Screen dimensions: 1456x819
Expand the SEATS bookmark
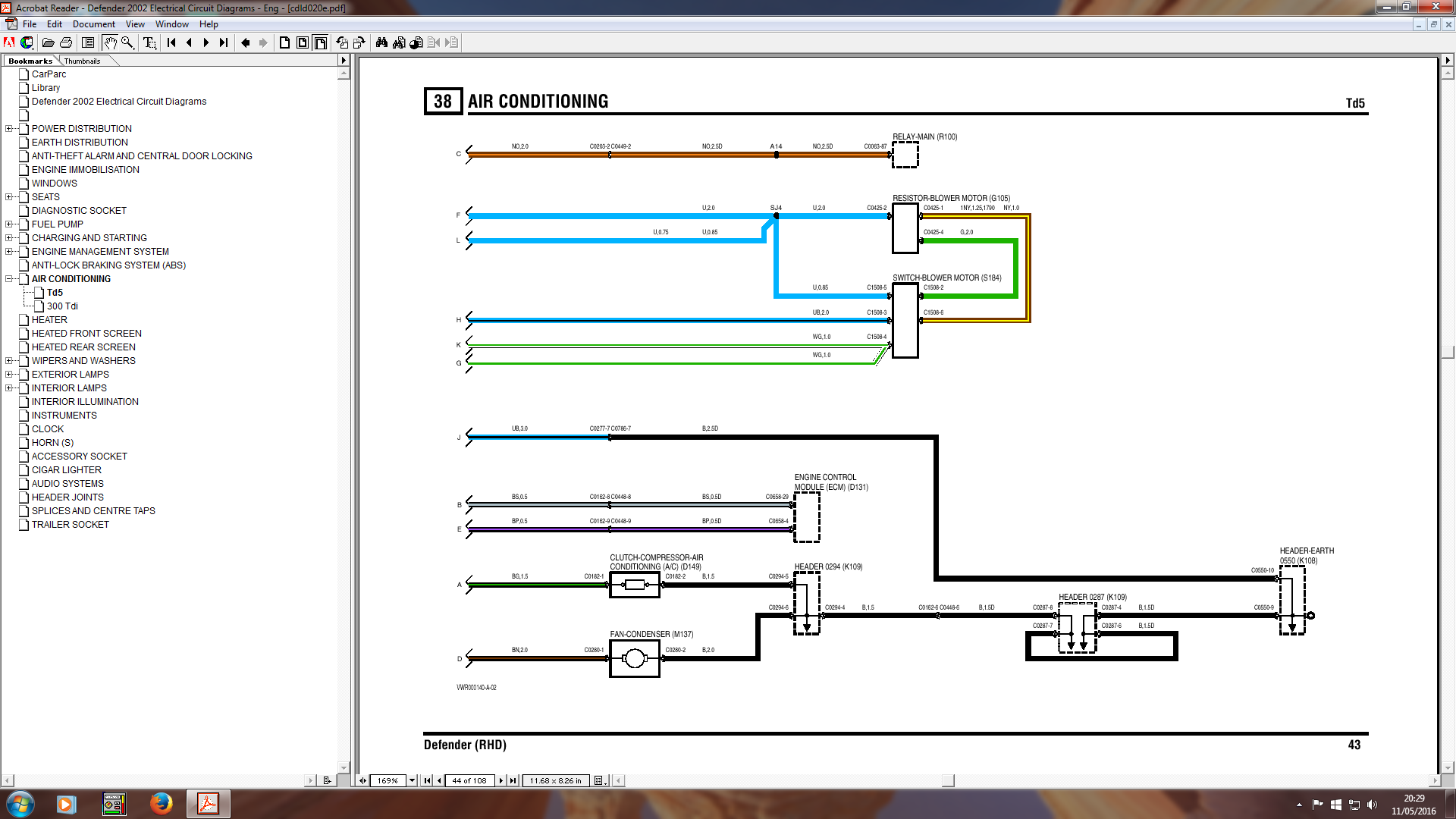(9, 197)
